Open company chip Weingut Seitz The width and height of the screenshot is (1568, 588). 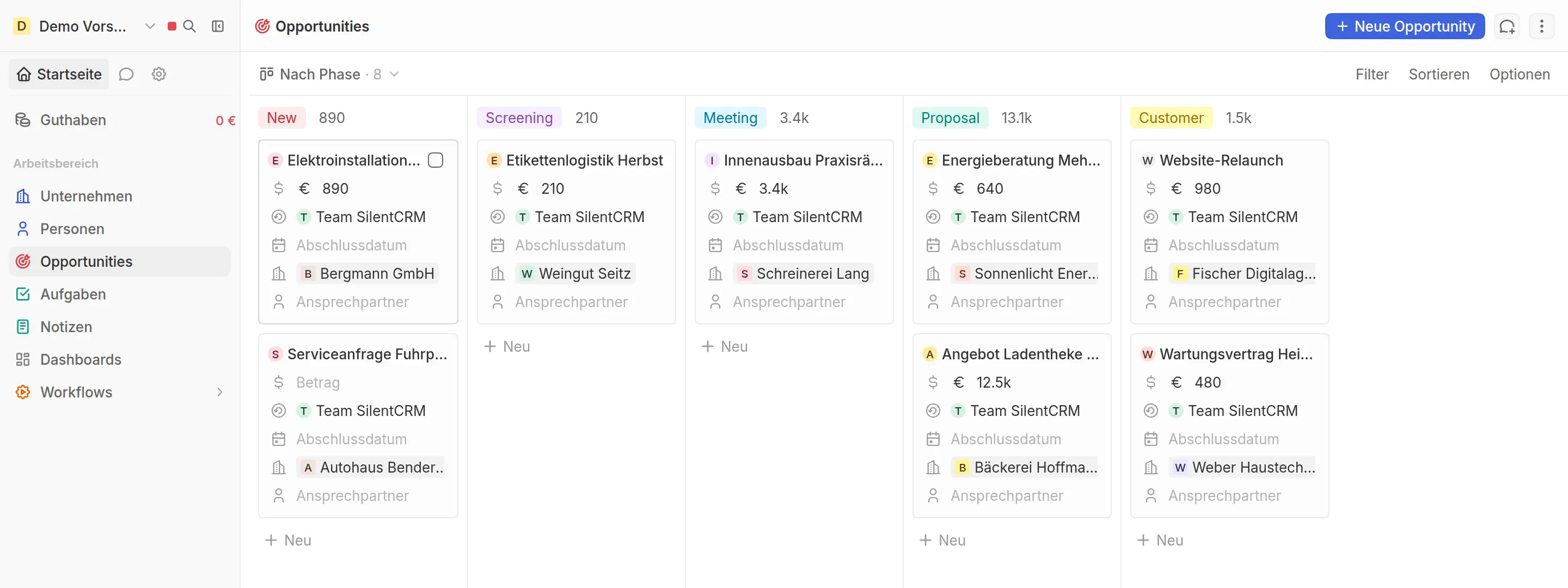[575, 274]
